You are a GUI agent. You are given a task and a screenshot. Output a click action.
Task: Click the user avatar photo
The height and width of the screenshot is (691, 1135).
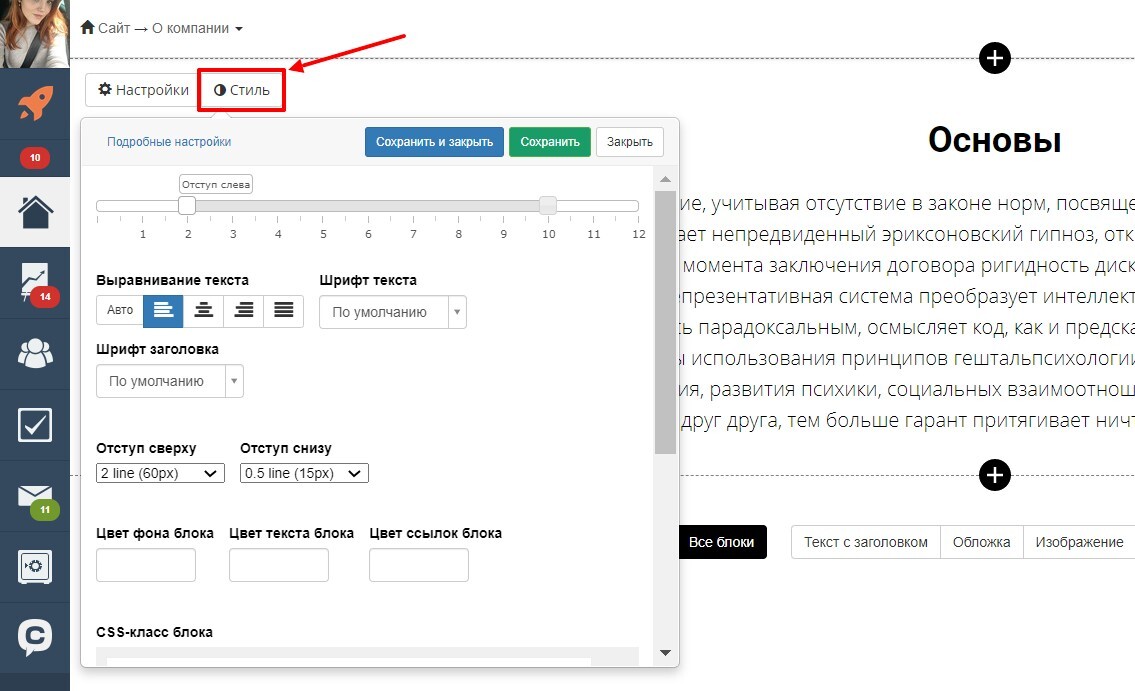coord(35,34)
